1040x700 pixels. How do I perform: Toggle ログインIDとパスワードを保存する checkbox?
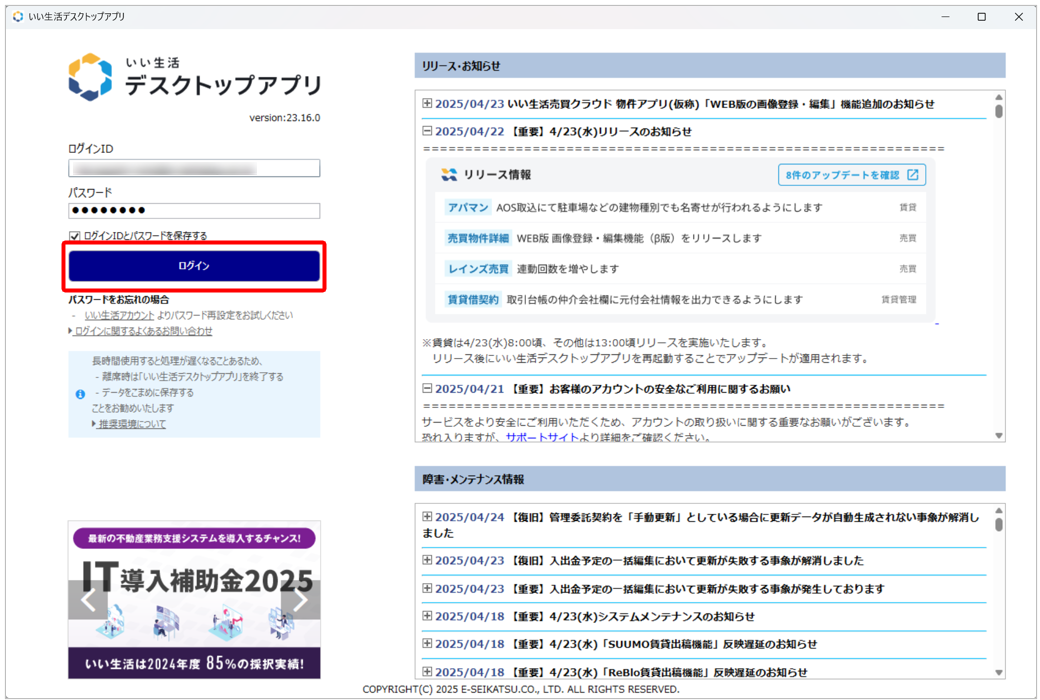point(74,236)
